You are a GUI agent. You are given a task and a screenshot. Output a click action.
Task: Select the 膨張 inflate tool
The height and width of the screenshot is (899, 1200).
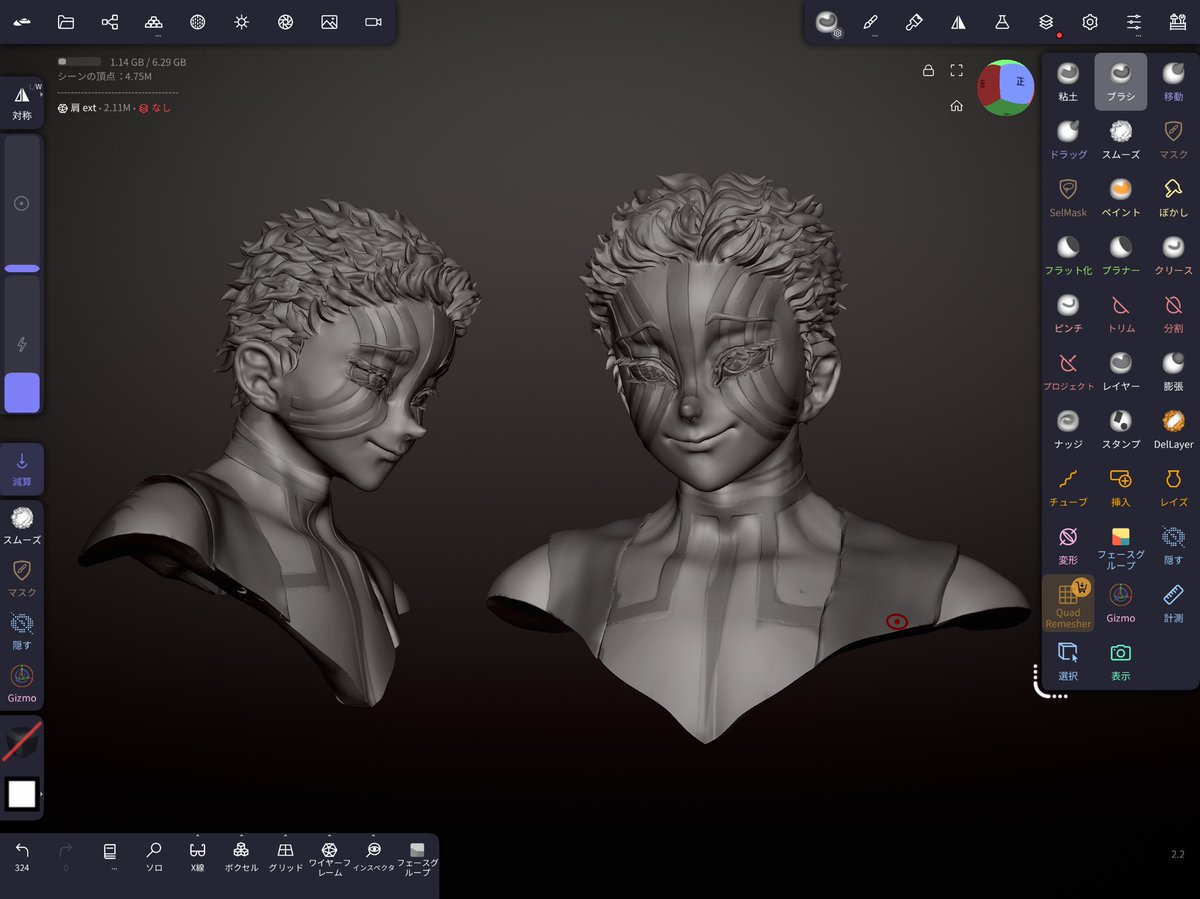1173,372
